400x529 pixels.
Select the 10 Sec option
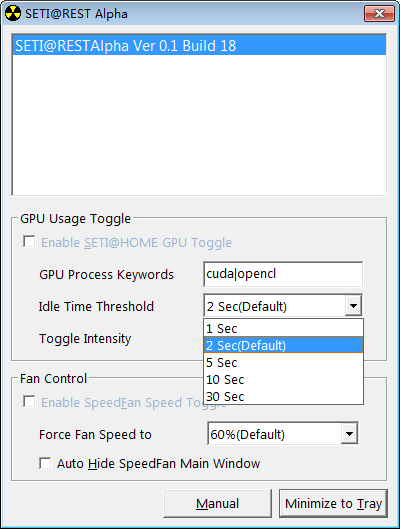[283, 379]
